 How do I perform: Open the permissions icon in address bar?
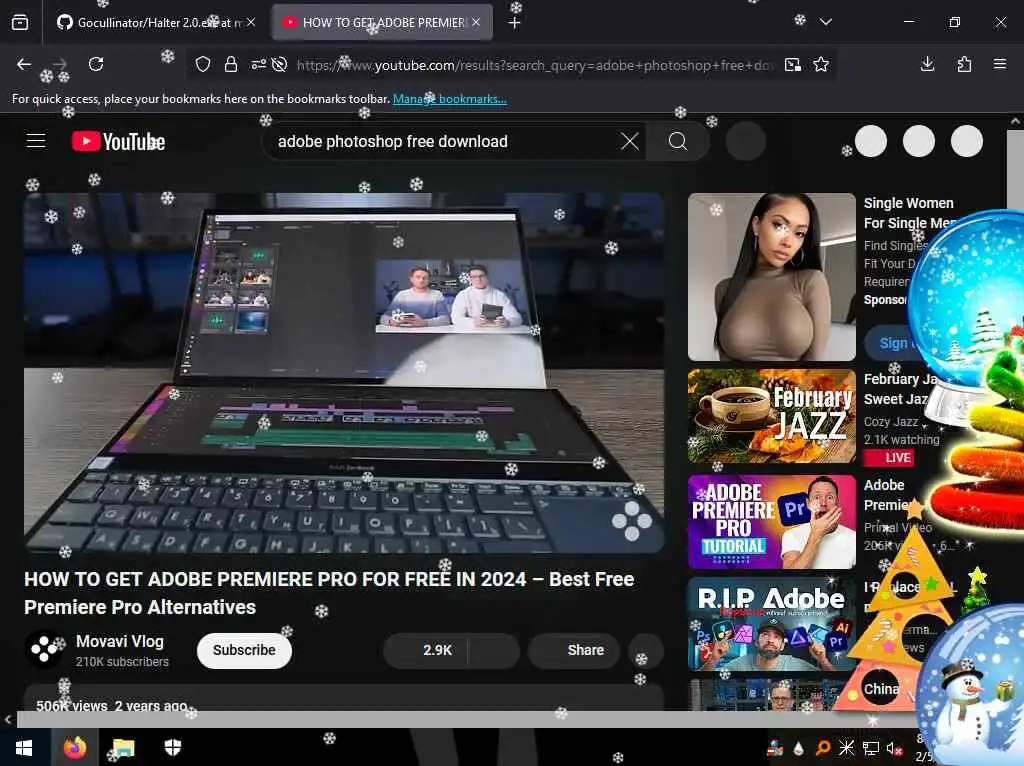tap(259, 64)
